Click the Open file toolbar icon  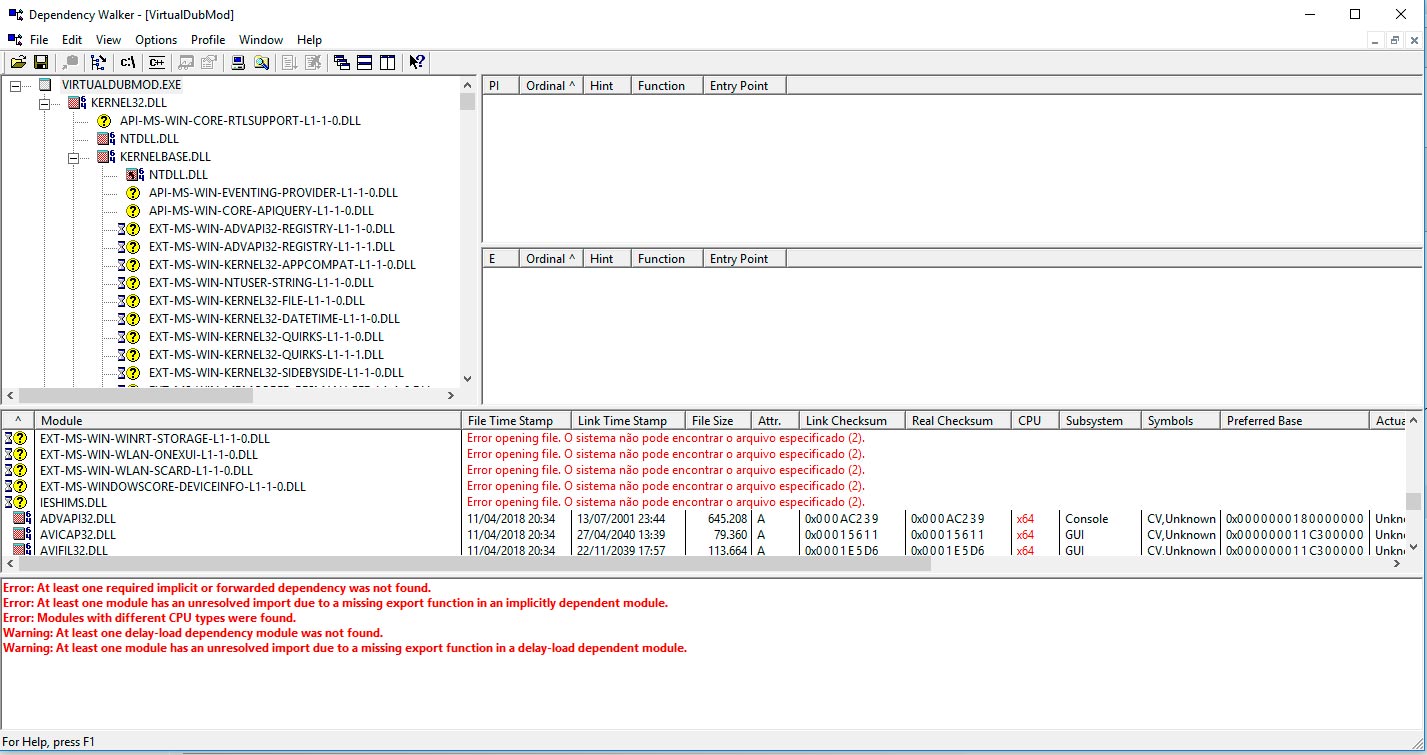[18, 63]
